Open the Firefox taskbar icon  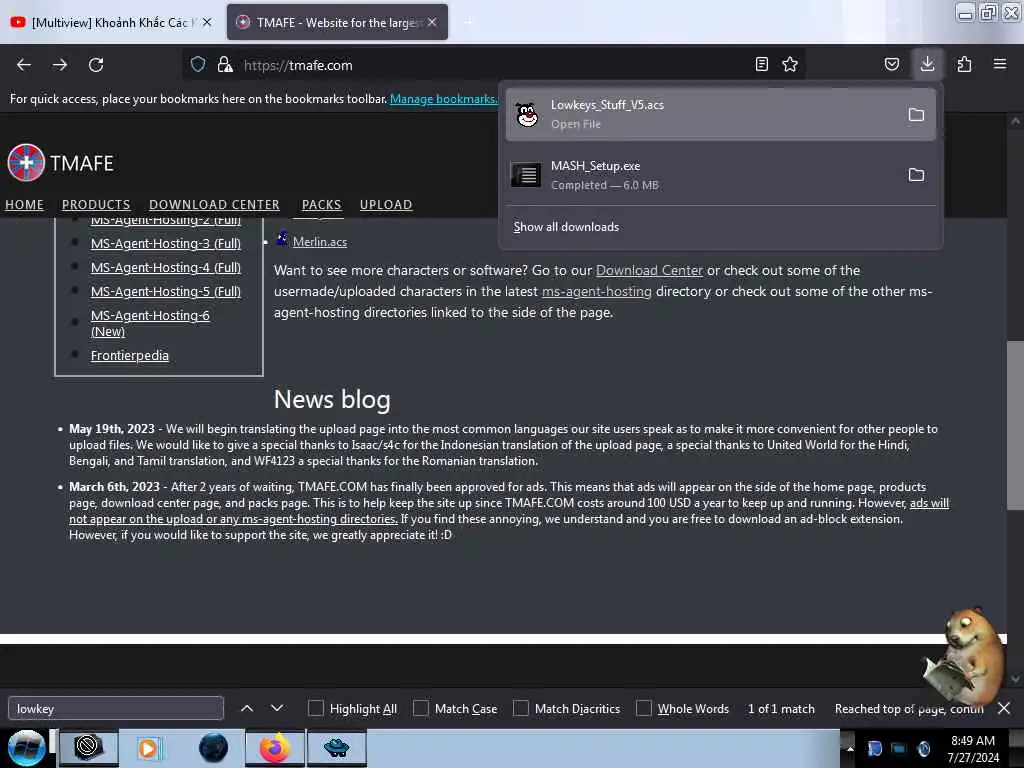click(x=274, y=748)
